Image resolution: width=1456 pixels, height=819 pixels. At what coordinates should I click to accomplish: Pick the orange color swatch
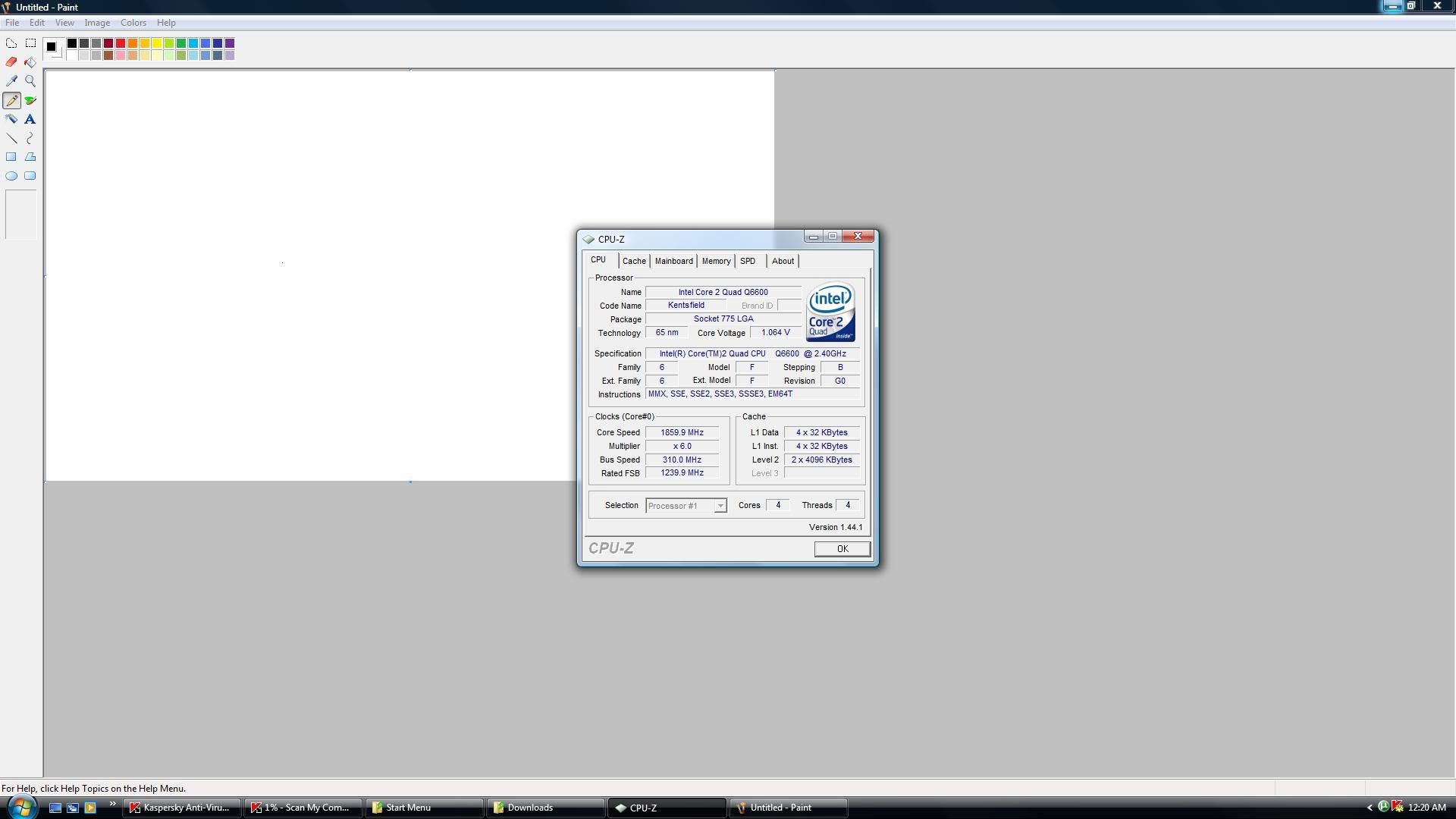133,43
